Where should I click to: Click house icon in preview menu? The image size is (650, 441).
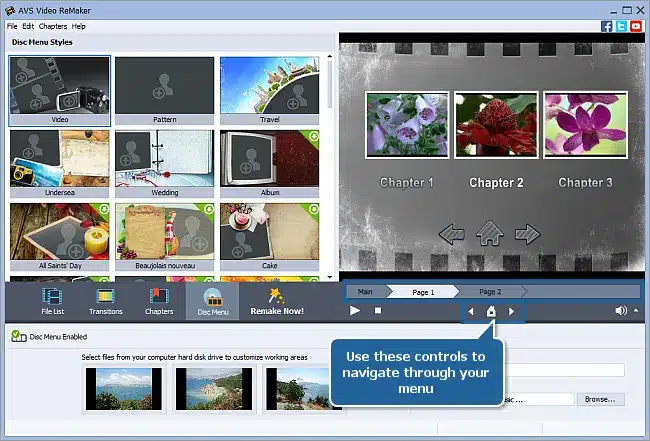pos(490,233)
